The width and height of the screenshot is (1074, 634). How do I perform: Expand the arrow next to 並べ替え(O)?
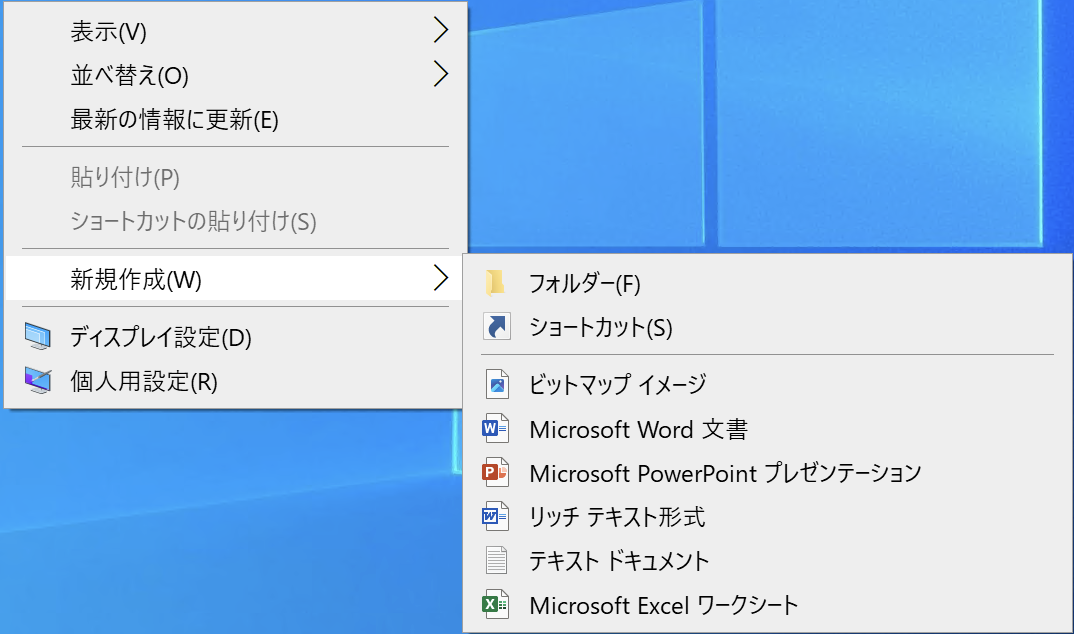440,75
